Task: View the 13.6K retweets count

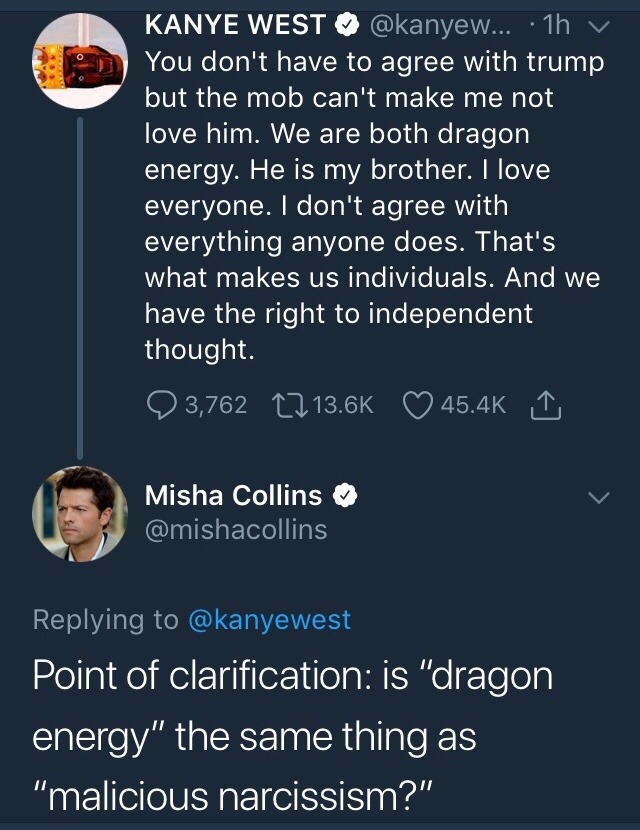Action: click(343, 404)
